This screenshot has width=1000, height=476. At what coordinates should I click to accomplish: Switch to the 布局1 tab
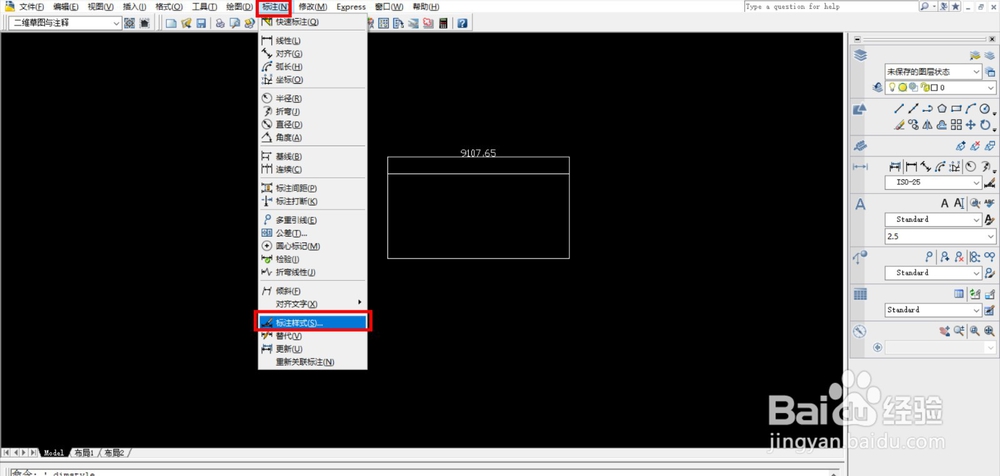(84, 453)
